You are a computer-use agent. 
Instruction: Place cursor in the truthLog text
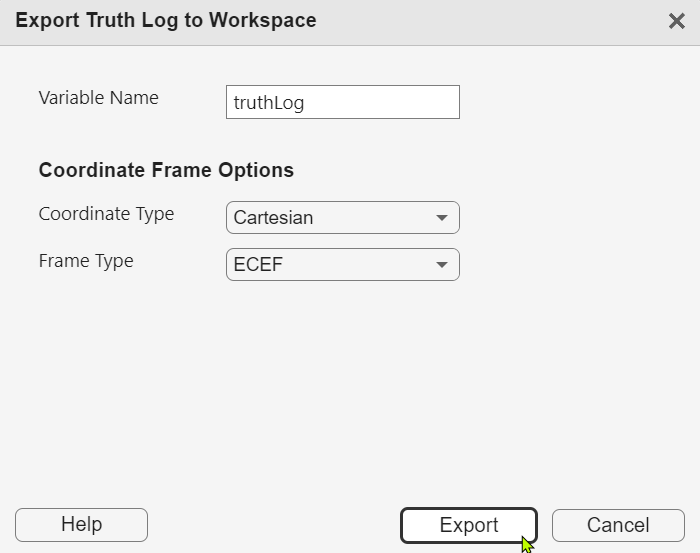click(268, 102)
